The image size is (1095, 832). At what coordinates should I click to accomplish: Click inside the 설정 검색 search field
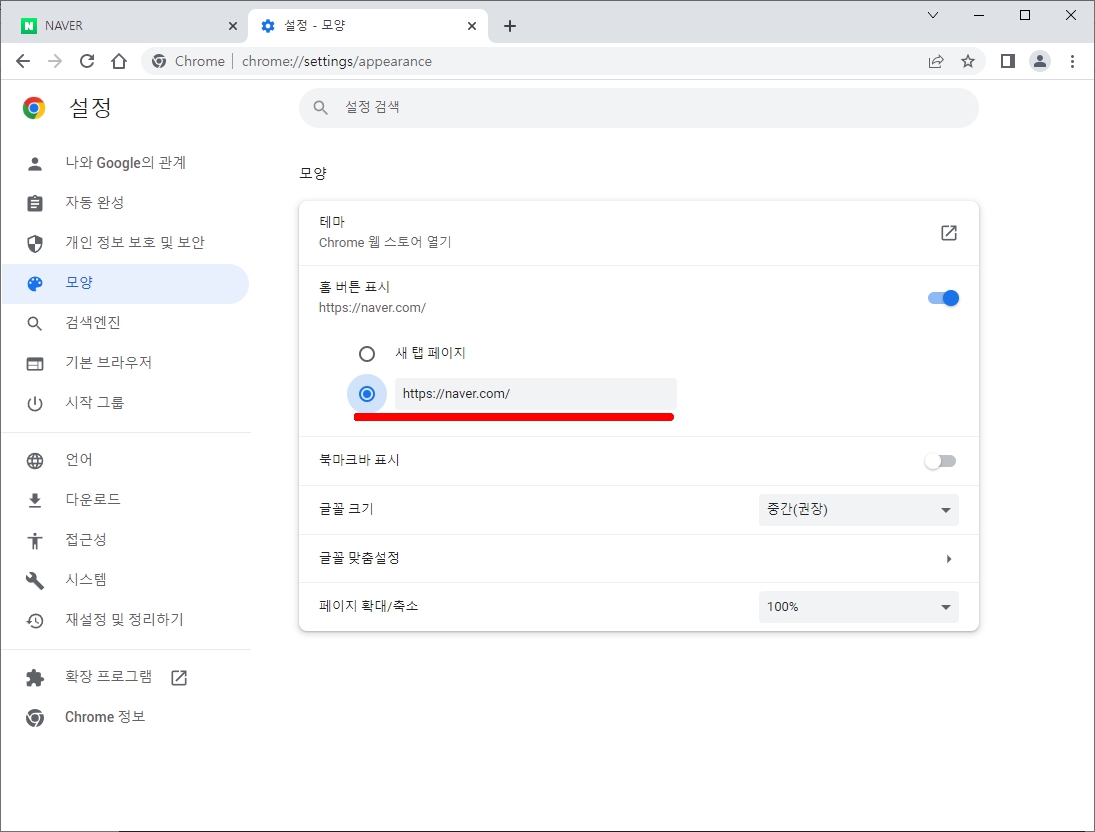click(638, 108)
